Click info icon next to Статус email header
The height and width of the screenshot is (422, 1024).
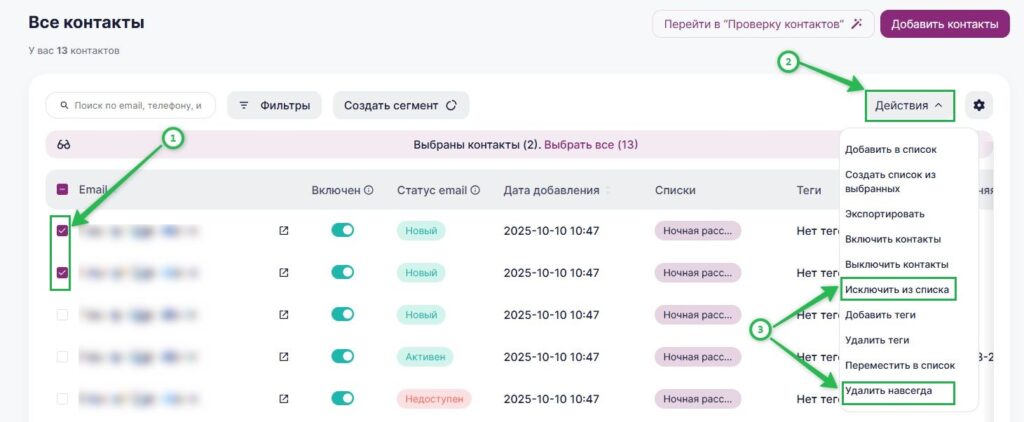coord(475,191)
